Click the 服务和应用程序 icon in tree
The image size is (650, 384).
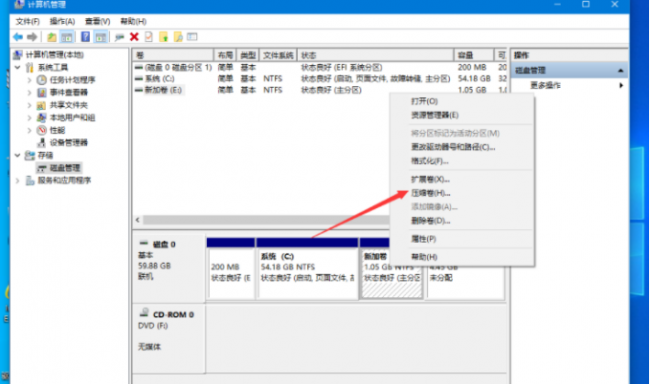29,180
